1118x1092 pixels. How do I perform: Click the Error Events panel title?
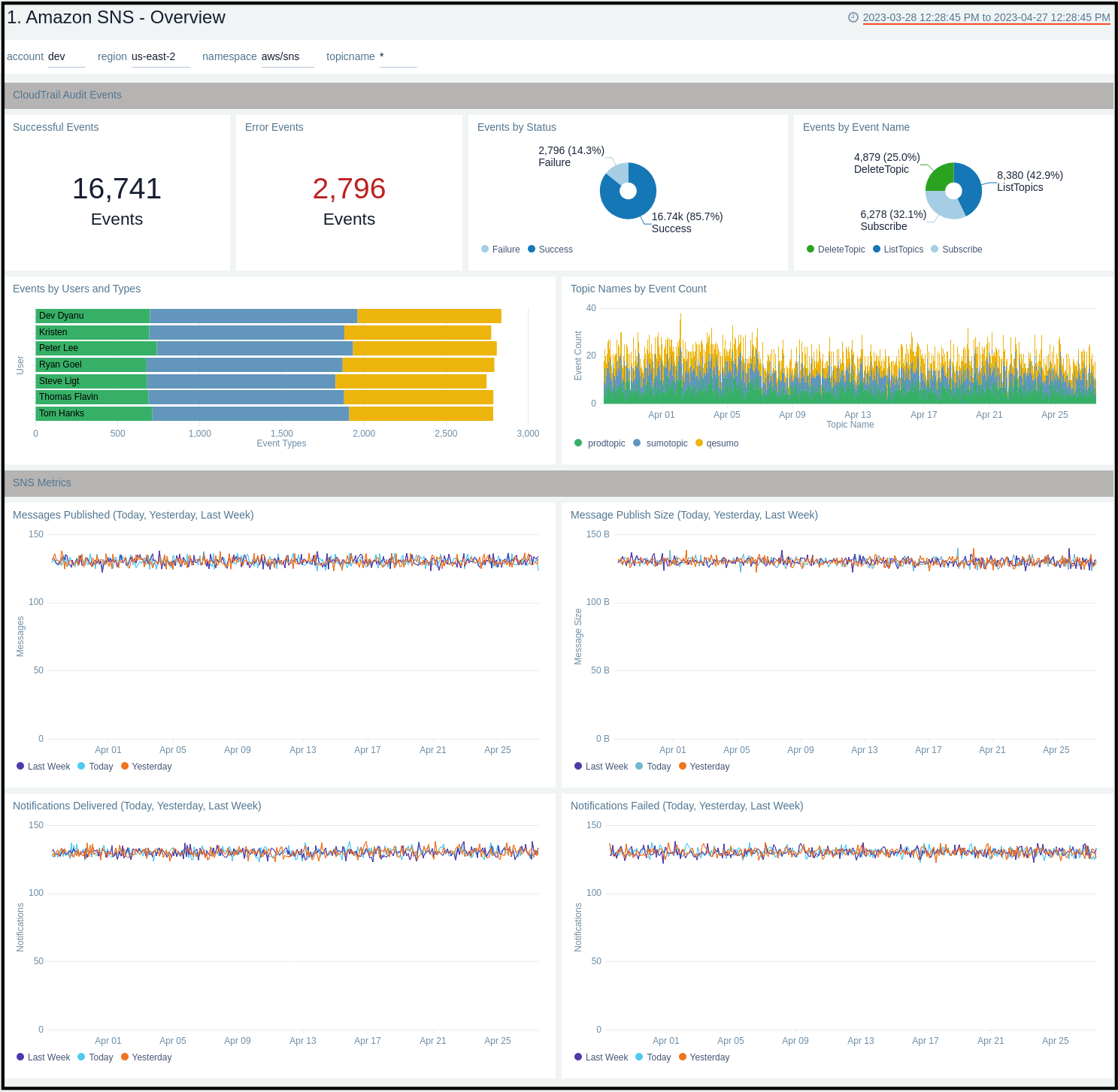click(274, 127)
